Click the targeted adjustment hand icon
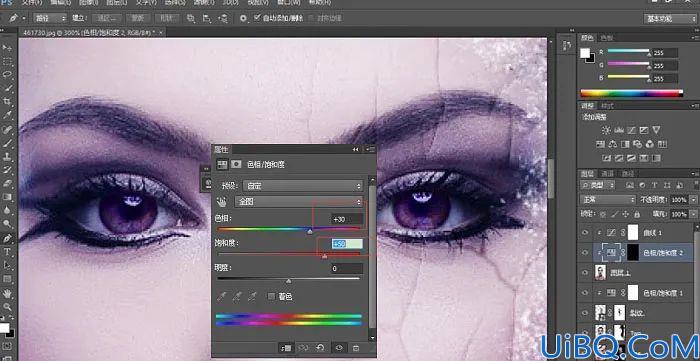 [x=221, y=202]
